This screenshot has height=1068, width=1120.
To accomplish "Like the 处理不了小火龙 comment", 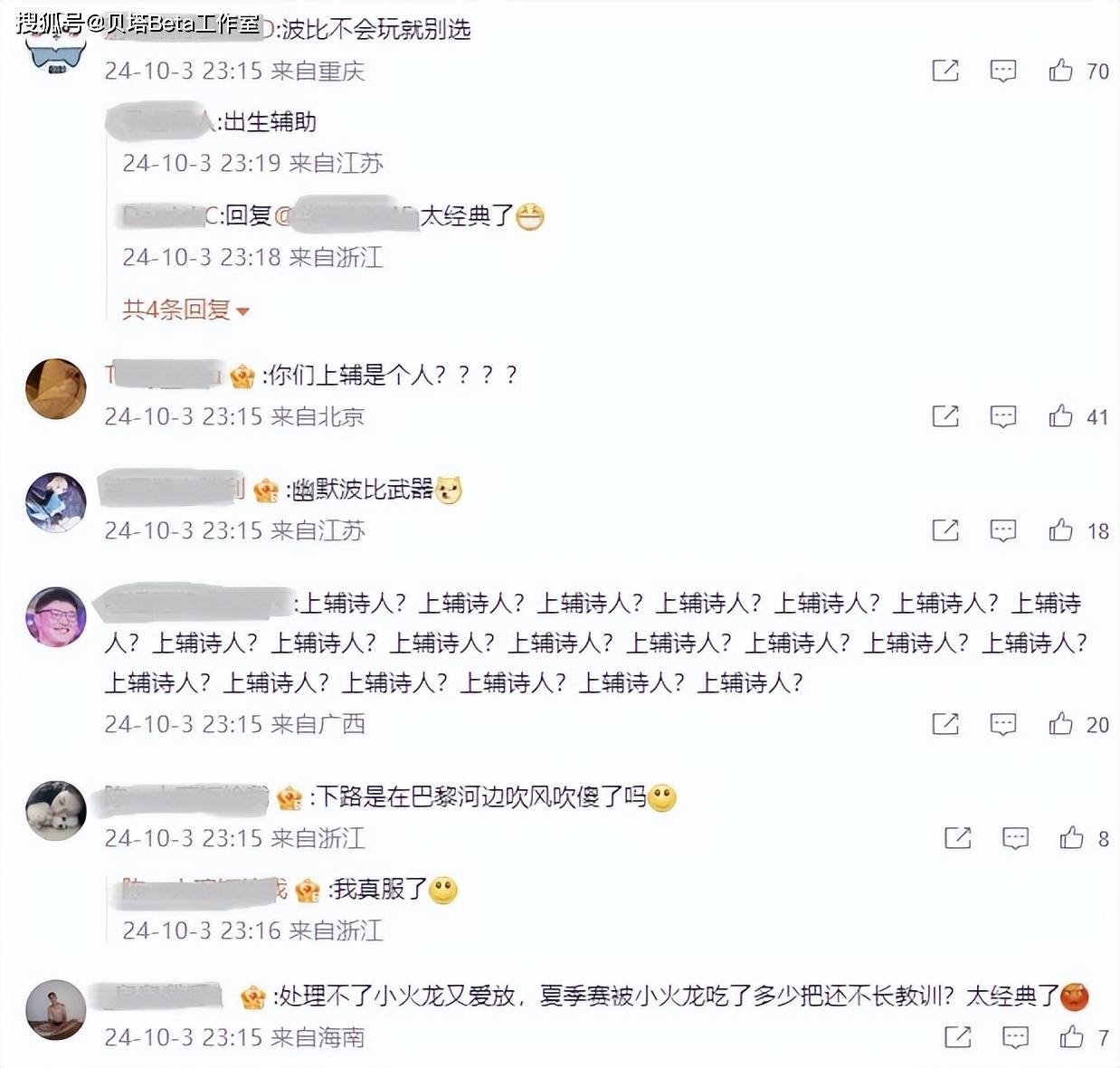I will (x=1072, y=1037).
